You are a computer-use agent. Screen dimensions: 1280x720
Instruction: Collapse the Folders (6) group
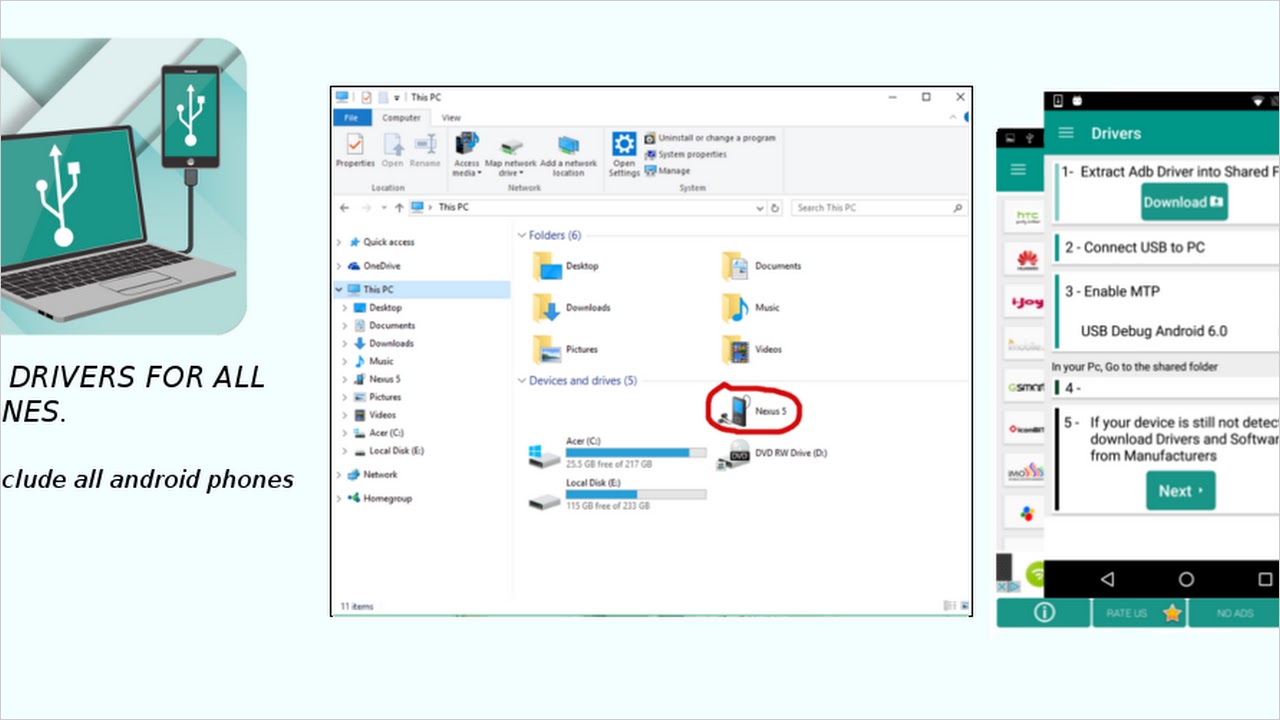click(x=521, y=236)
